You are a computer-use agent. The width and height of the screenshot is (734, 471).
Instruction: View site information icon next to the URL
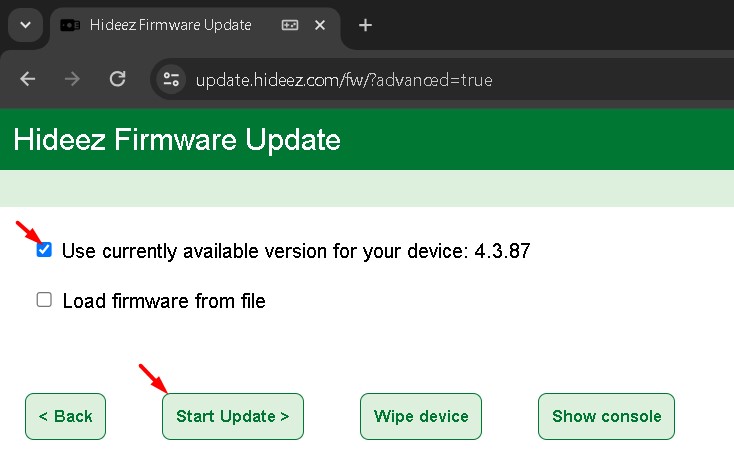click(x=171, y=79)
